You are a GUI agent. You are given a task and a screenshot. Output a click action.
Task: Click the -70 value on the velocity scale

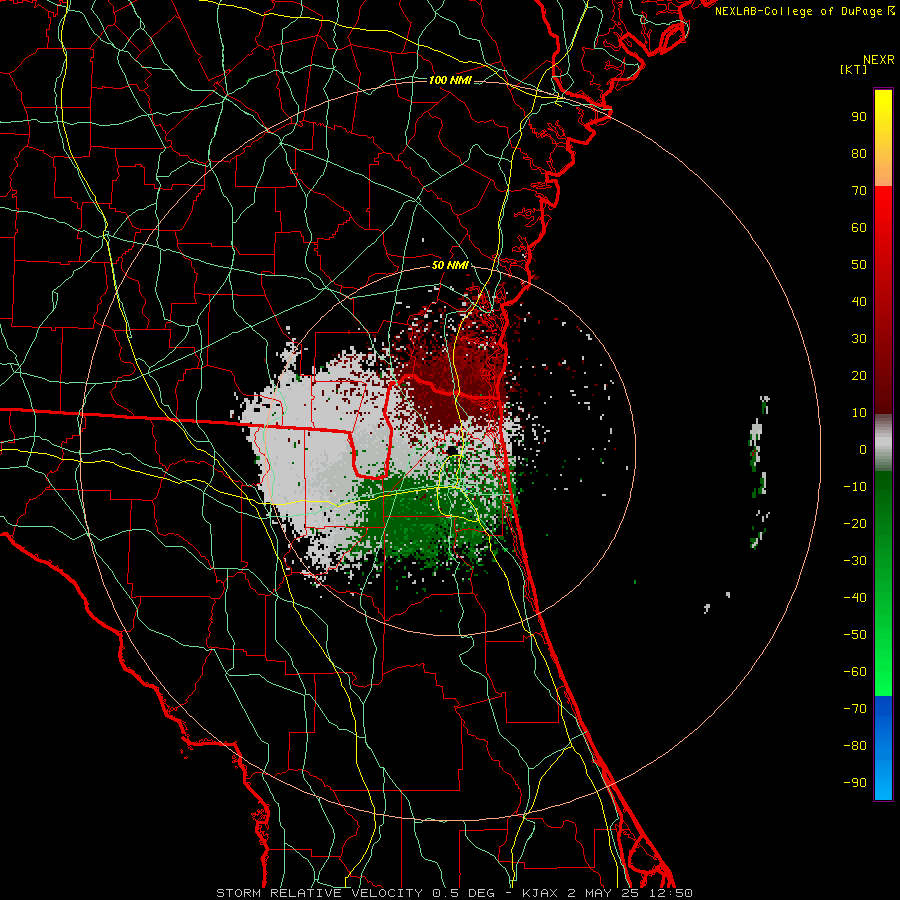click(855, 709)
